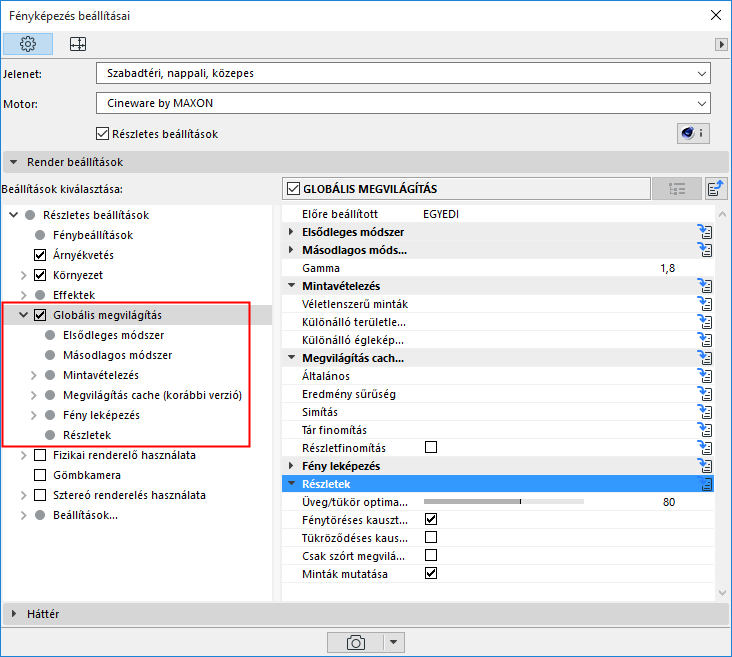The height and width of the screenshot is (657, 732).
Task: Click the list view icon beside Globális Megvilágítás
Action: pos(677,189)
